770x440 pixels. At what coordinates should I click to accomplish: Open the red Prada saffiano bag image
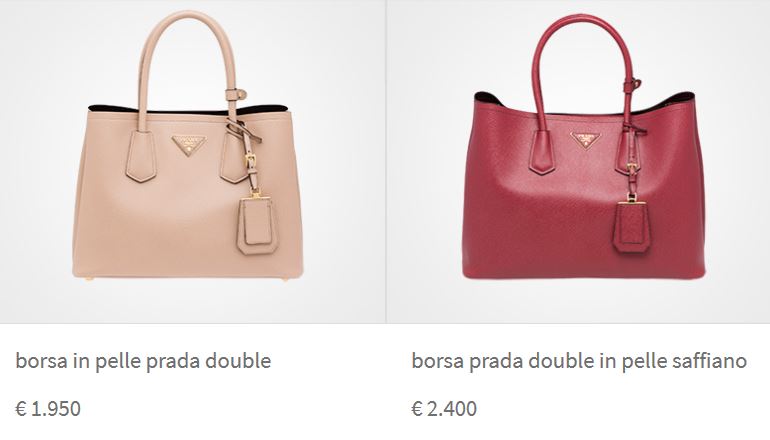click(584, 147)
